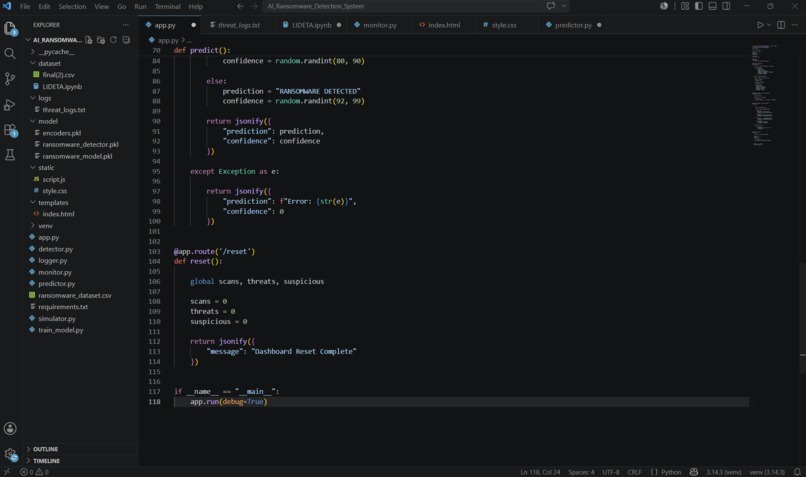Screen dimensions: 806x477
Task: Click New File icon in Explorer header
Action: click(x=89, y=40)
